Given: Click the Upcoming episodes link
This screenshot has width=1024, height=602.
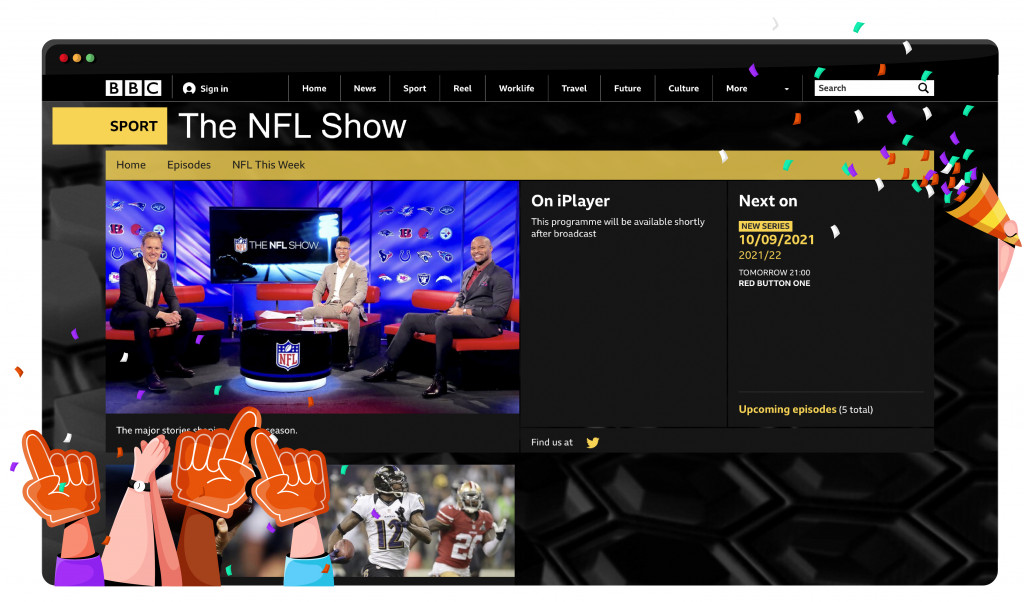Looking at the screenshot, I should click(x=787, y=409).
